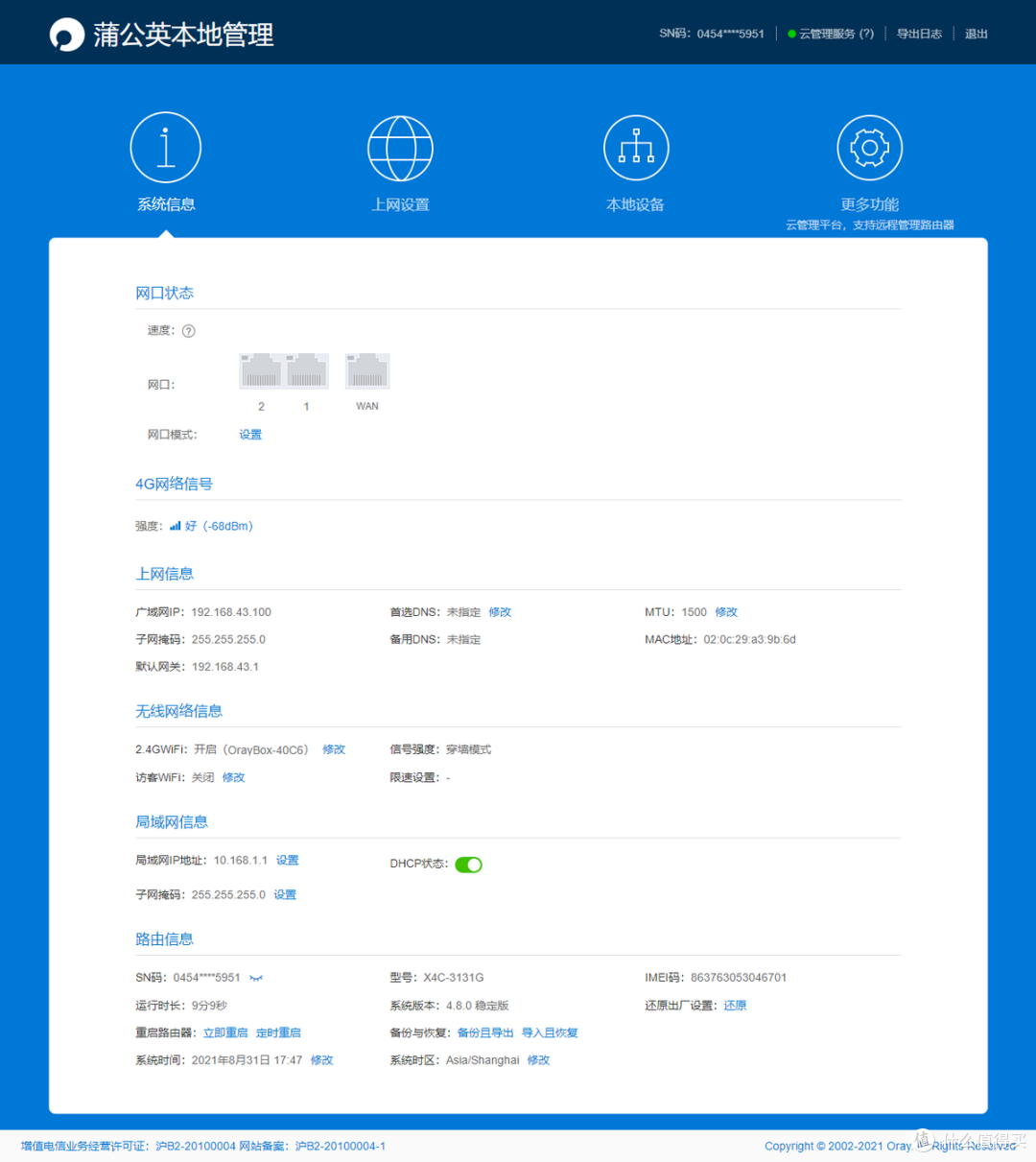The height and width of the screenshot is (1162, 1036).
Task: Click the 云管理平台 subtitle under 更多功能
Action: point(869,225)
